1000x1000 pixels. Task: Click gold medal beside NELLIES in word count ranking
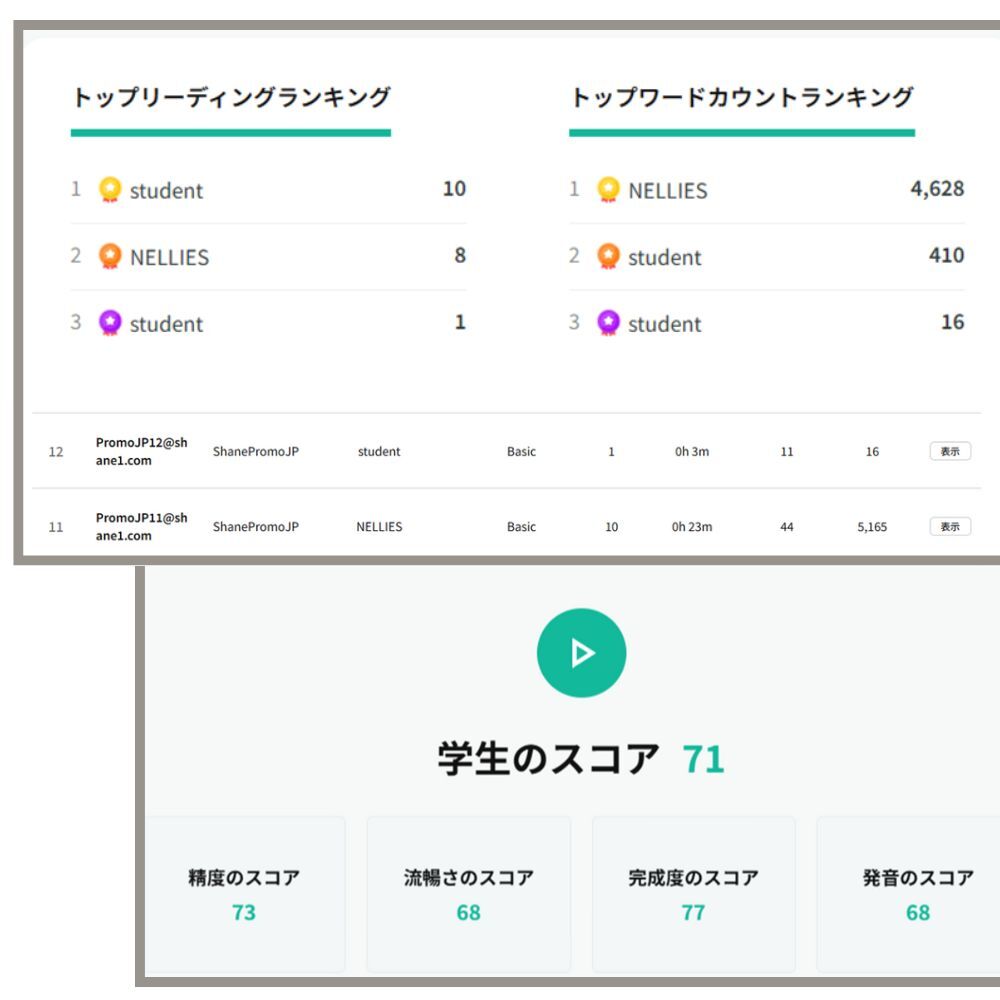(x=608, y=191)
